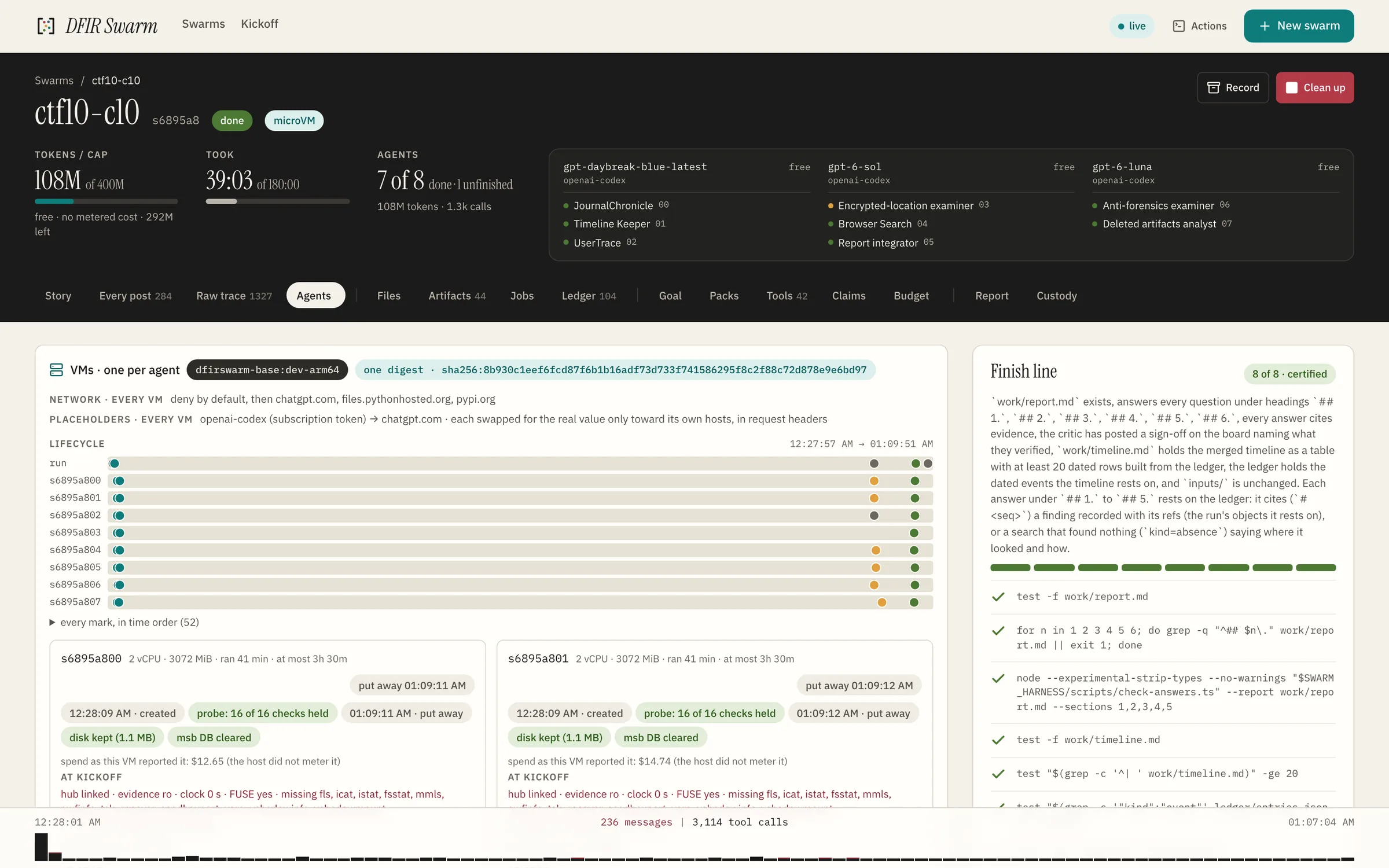
Task: Select the Raw trace tab
Action: point(234,295)
